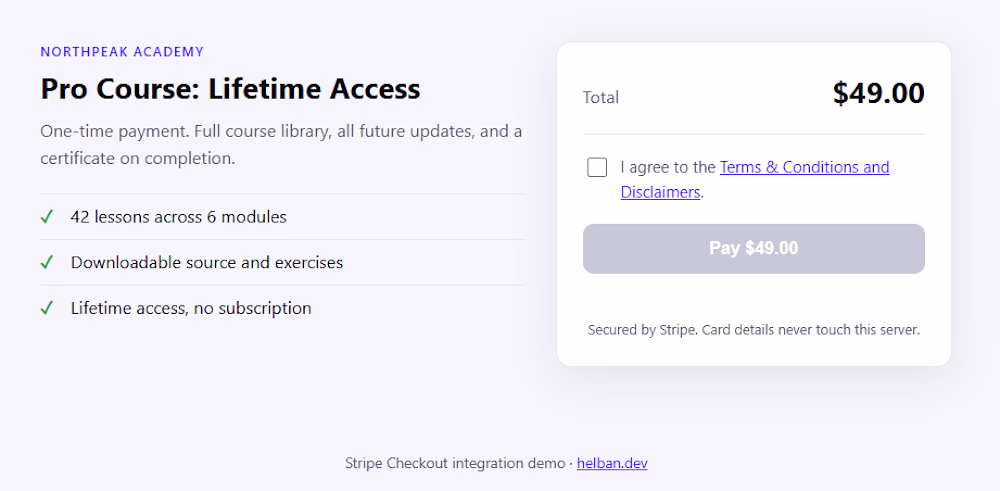The image size is (1000, 491).
Task: Click the Pro Course: Lifetime Access heading
Action: coord(230,89)
